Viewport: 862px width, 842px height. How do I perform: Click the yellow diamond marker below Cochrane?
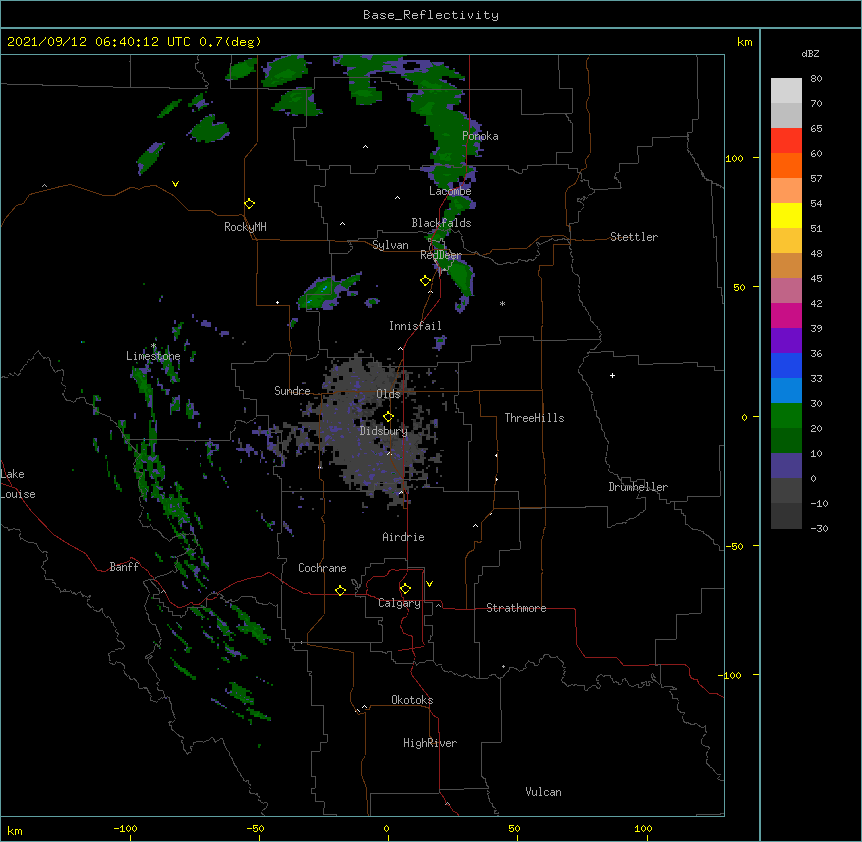pyautogui.click(x=340, y=590)
